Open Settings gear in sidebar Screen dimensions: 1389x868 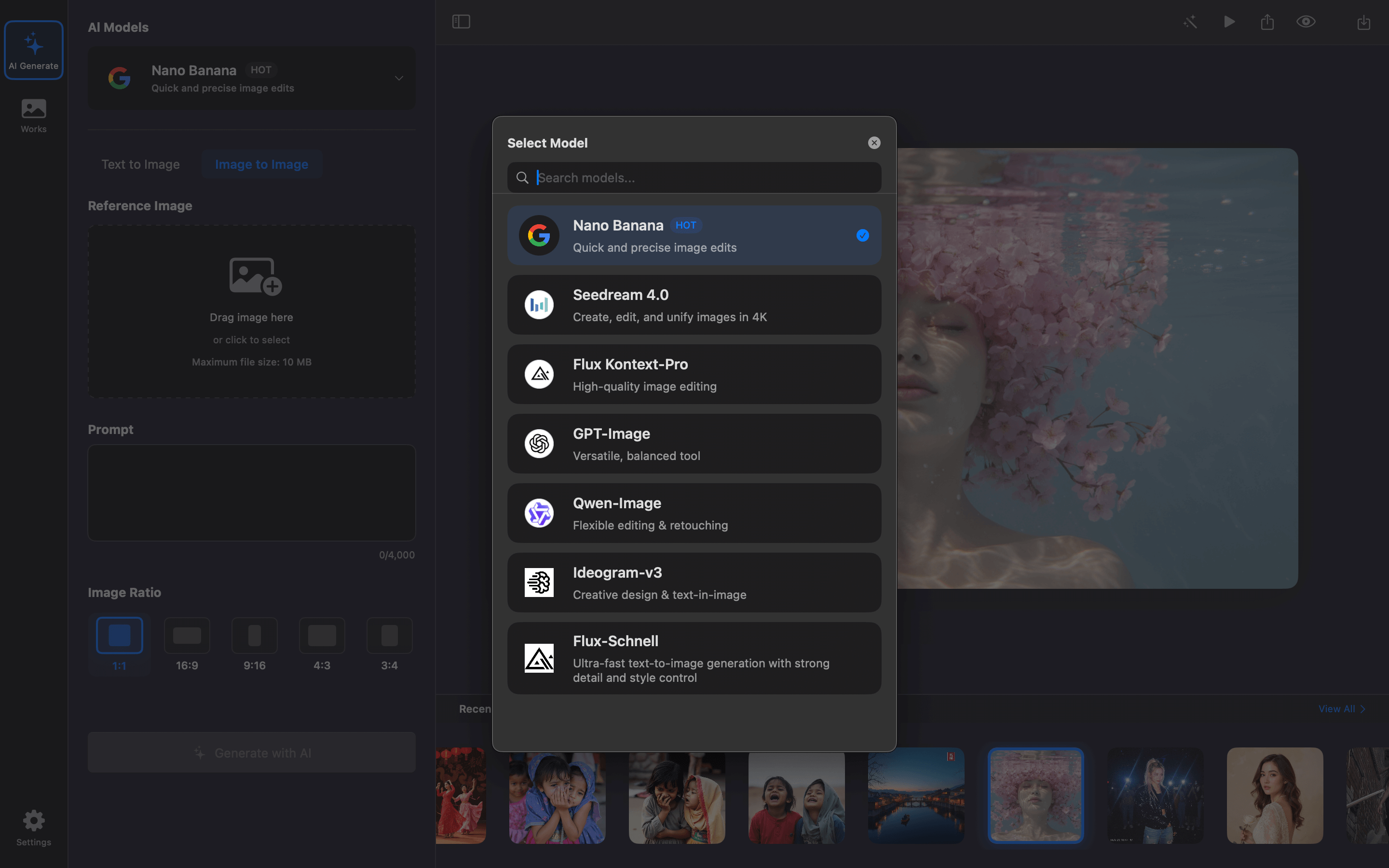33,827
